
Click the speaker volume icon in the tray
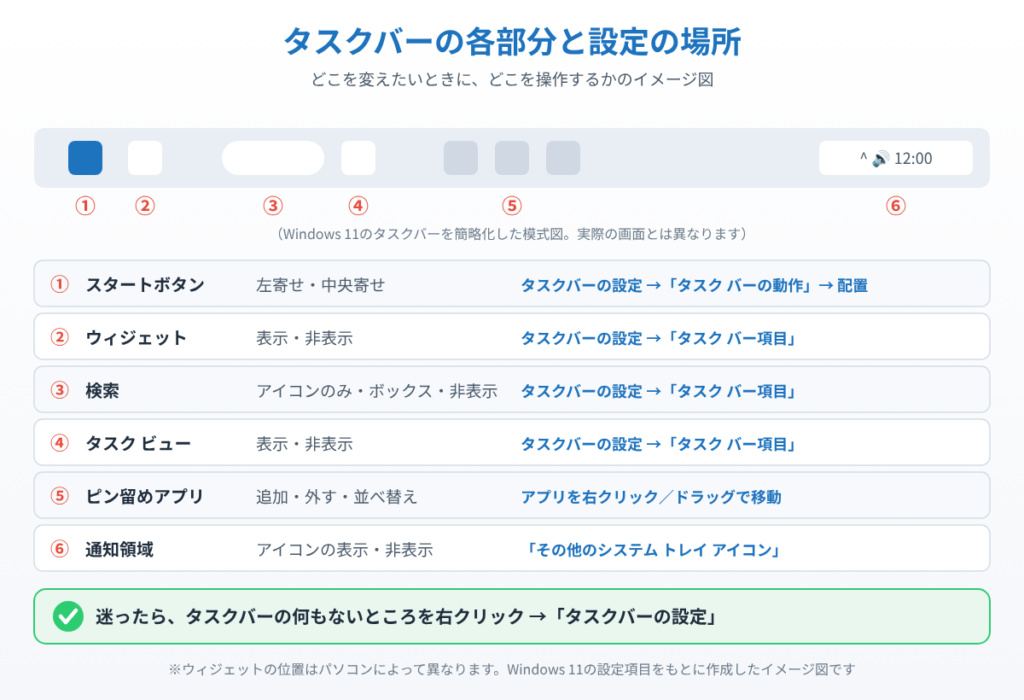[x=880, y=159]
